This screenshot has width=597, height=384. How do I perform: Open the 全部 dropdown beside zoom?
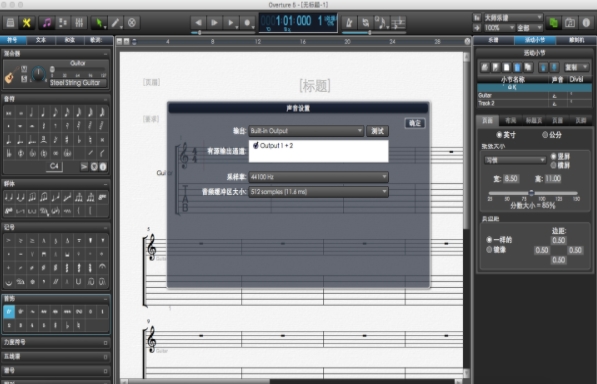tap(529, 28)
